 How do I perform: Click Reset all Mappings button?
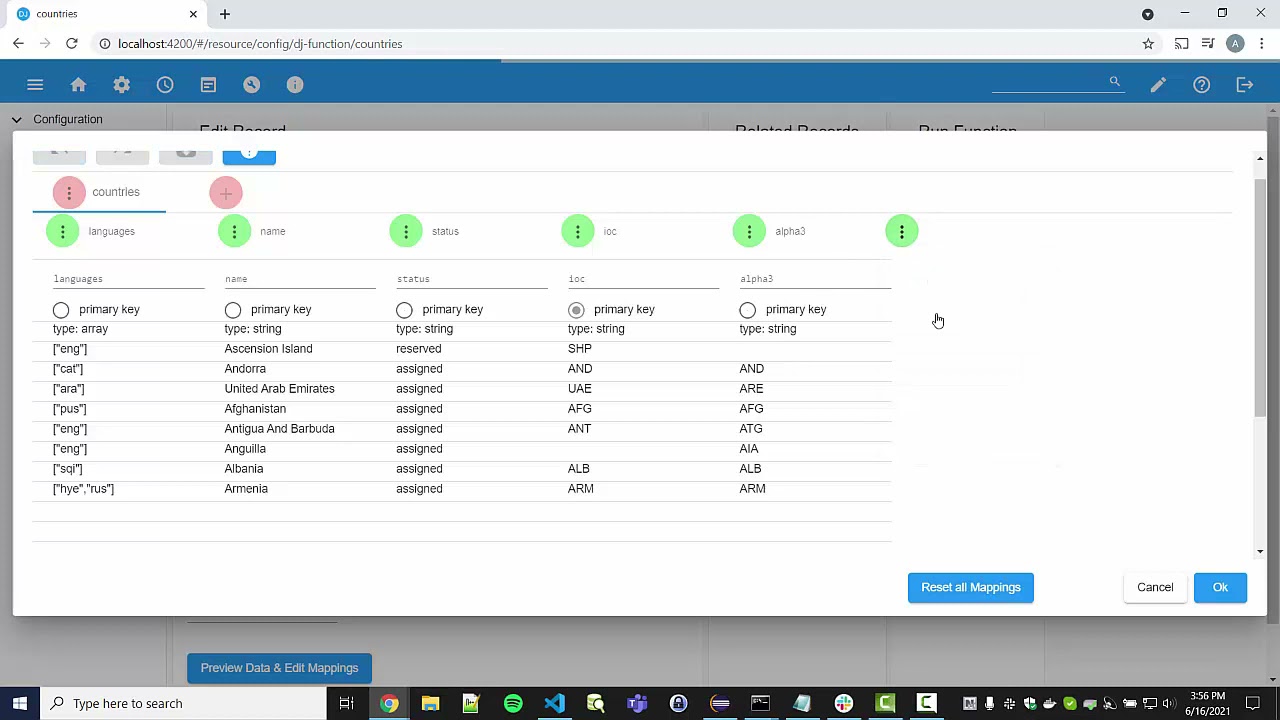point(971,587)
